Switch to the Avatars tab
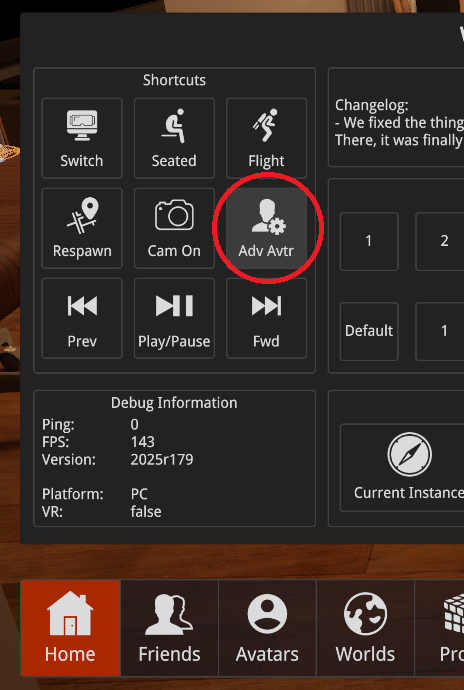Viewport: 464px width, 690px height. pyautogui.click(x=267, y=628)
